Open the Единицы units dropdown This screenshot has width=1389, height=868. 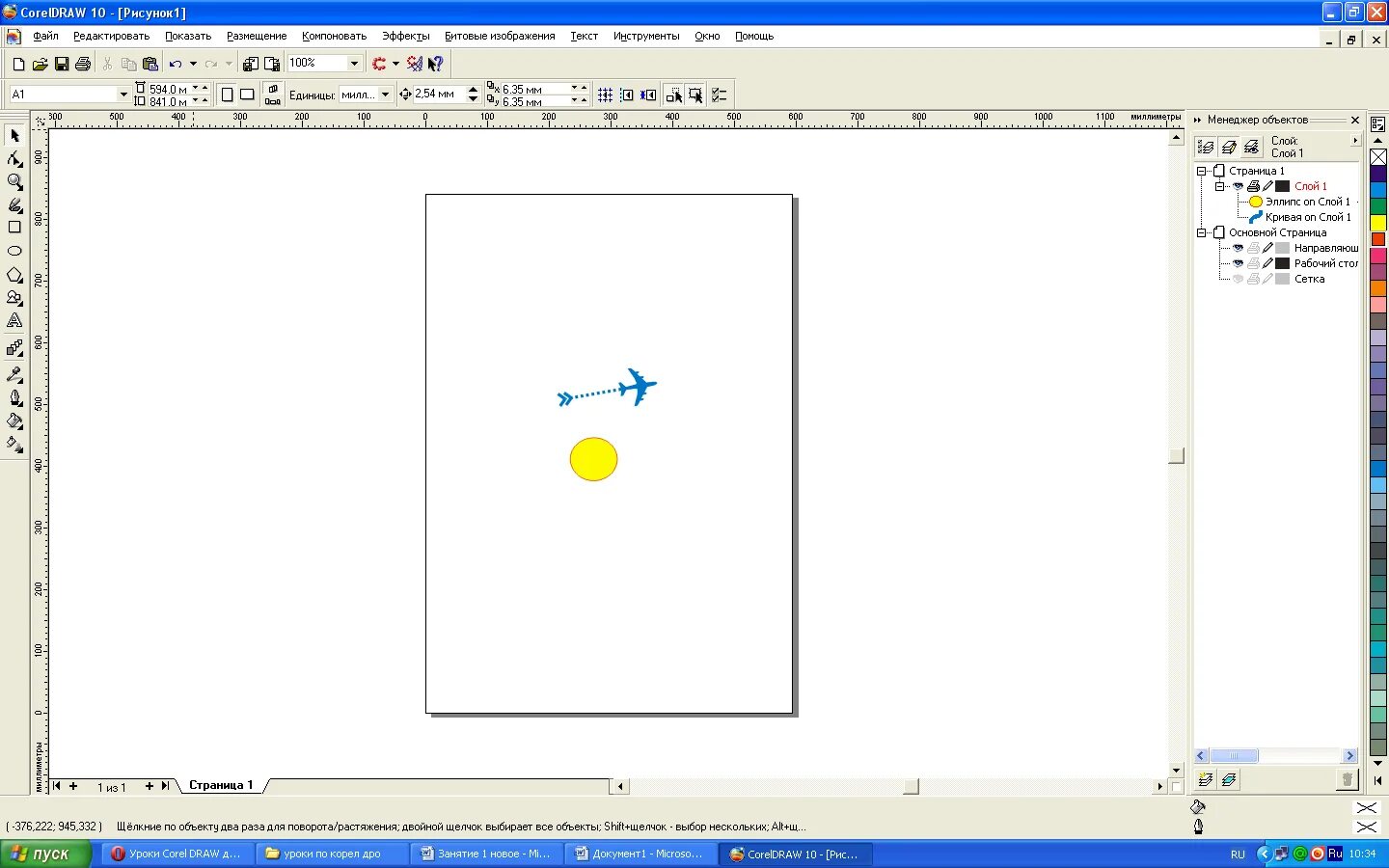click(385, 95)
